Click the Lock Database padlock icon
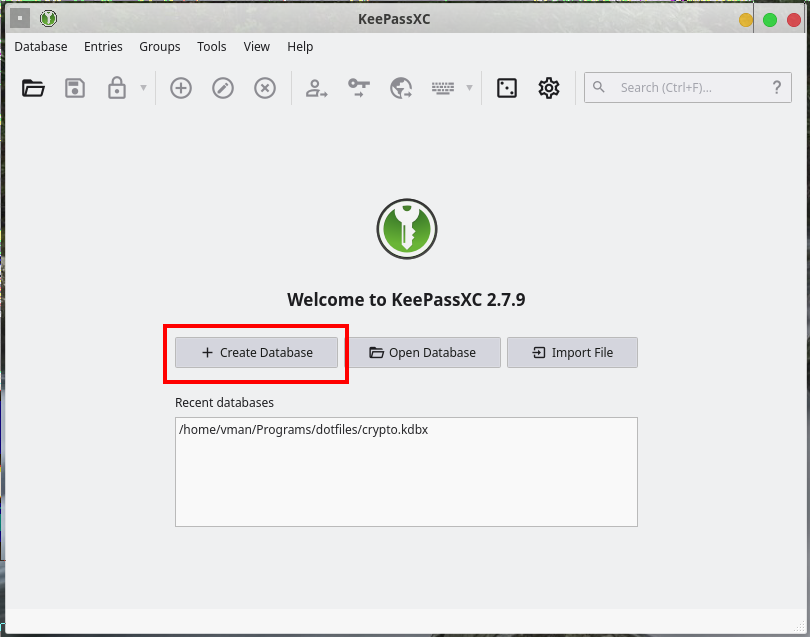 [x=117, y=88]
